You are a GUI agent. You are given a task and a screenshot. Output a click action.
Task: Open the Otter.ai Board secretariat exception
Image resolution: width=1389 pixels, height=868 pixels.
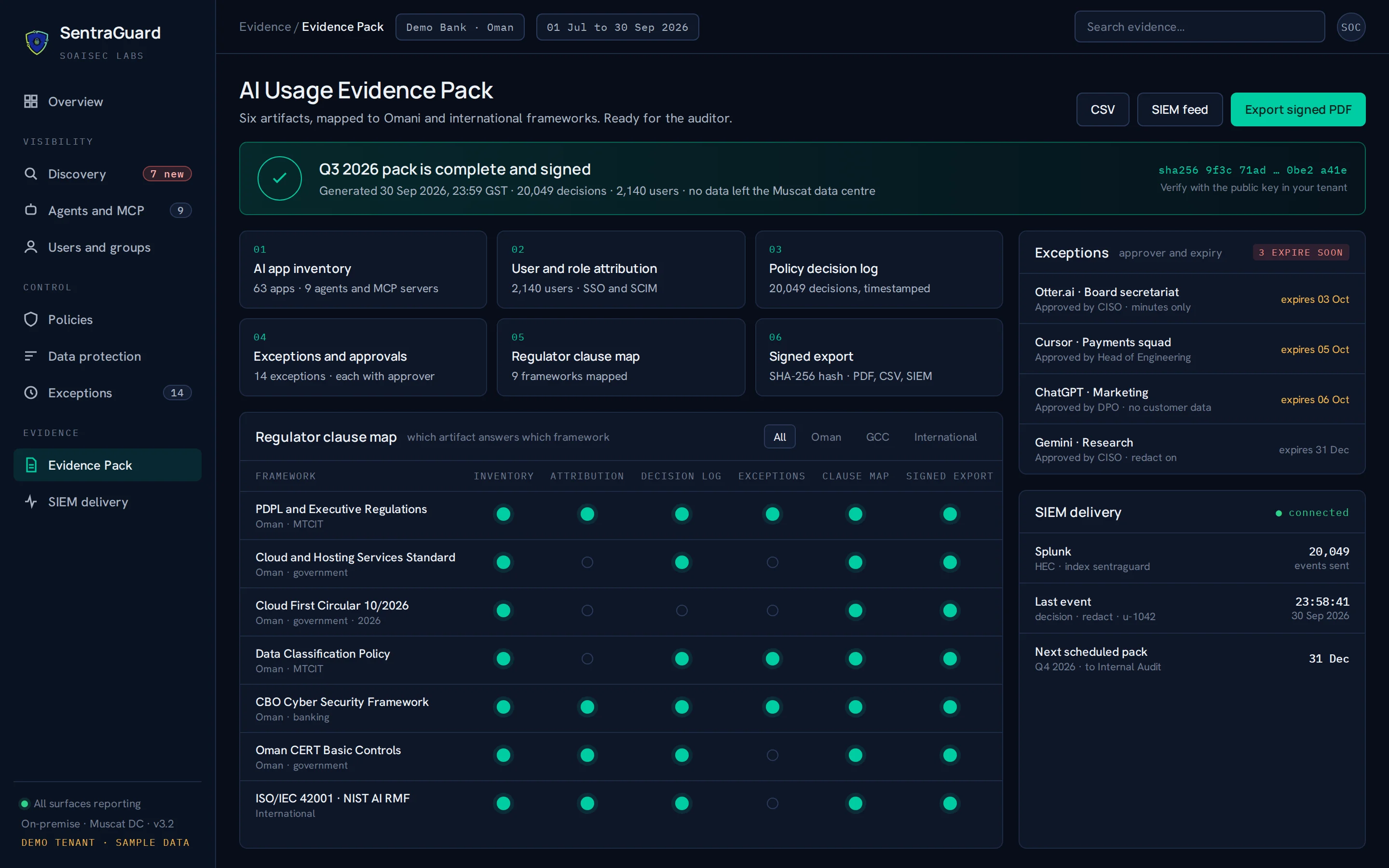pyautogui.click(x=1192, y=299)
